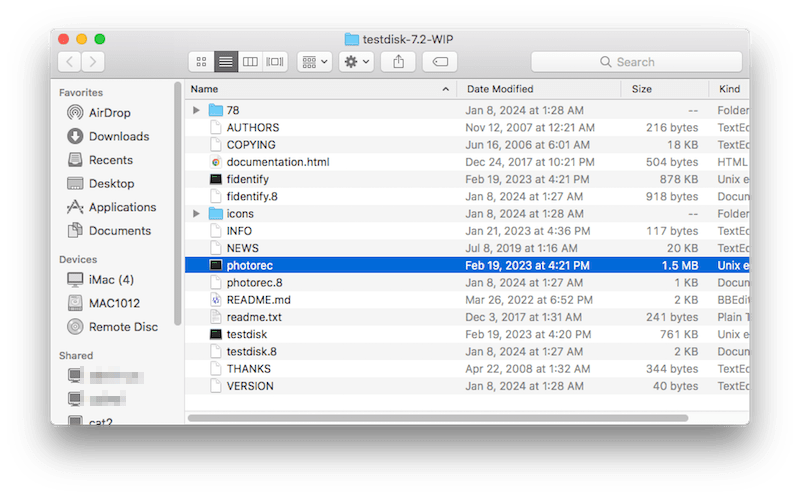The height and width of the screenshot is (497, 800).
Task: Click the horizontal scrollbar at the bottom
Action: pos(438,418)
